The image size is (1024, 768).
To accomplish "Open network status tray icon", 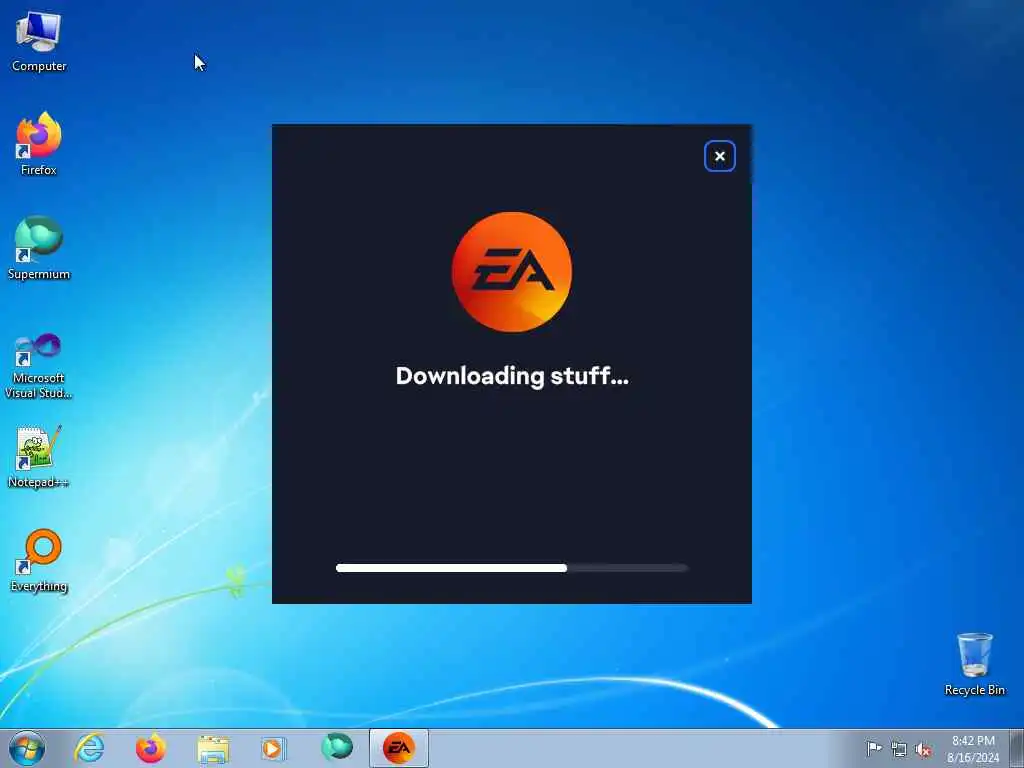I will click(x=899, y=749).
